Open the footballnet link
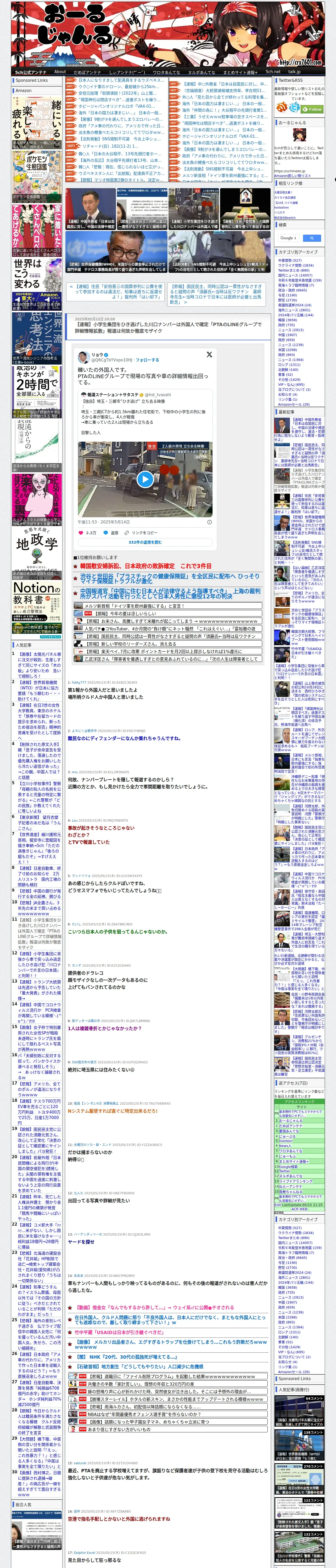Viewport: 336px width, 1568px height. coord(282,207)
